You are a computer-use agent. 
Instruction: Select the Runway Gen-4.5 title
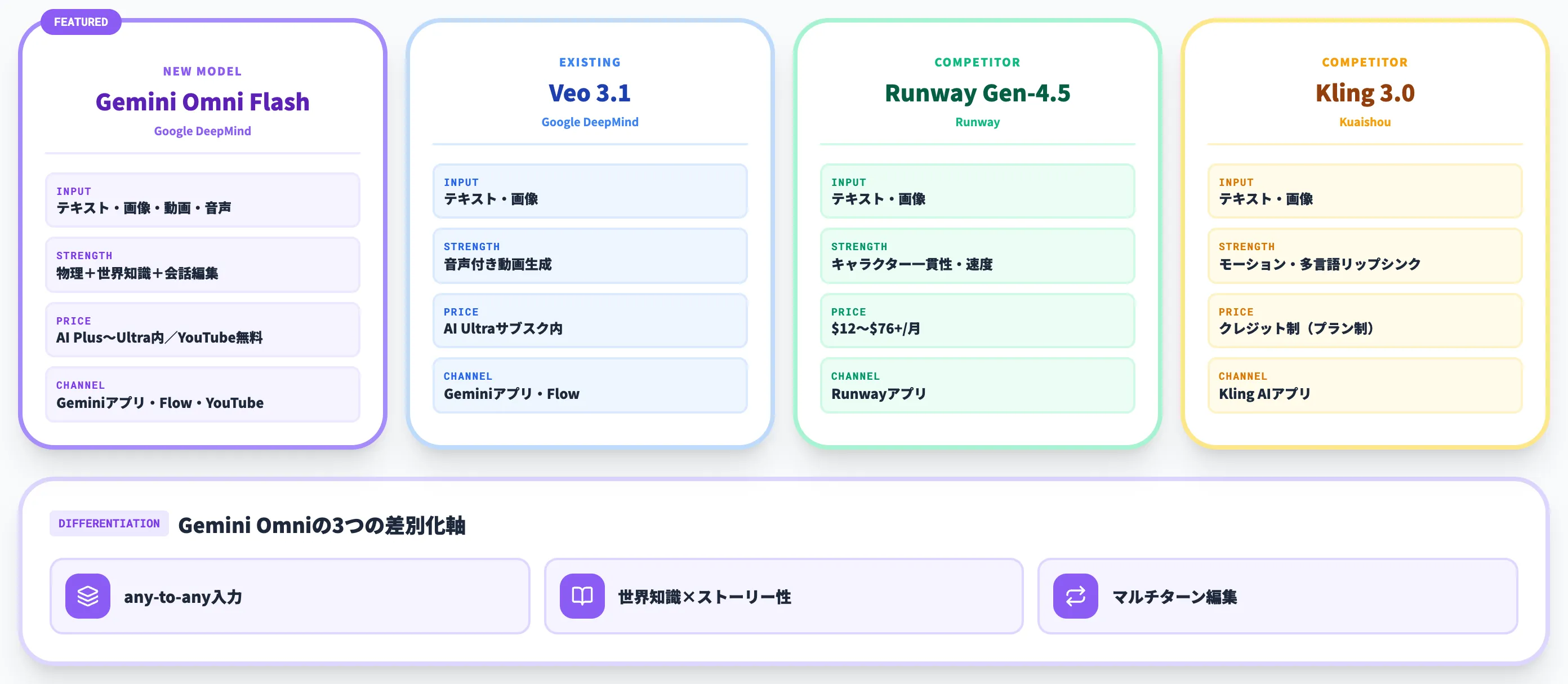(x=977, y=92)
